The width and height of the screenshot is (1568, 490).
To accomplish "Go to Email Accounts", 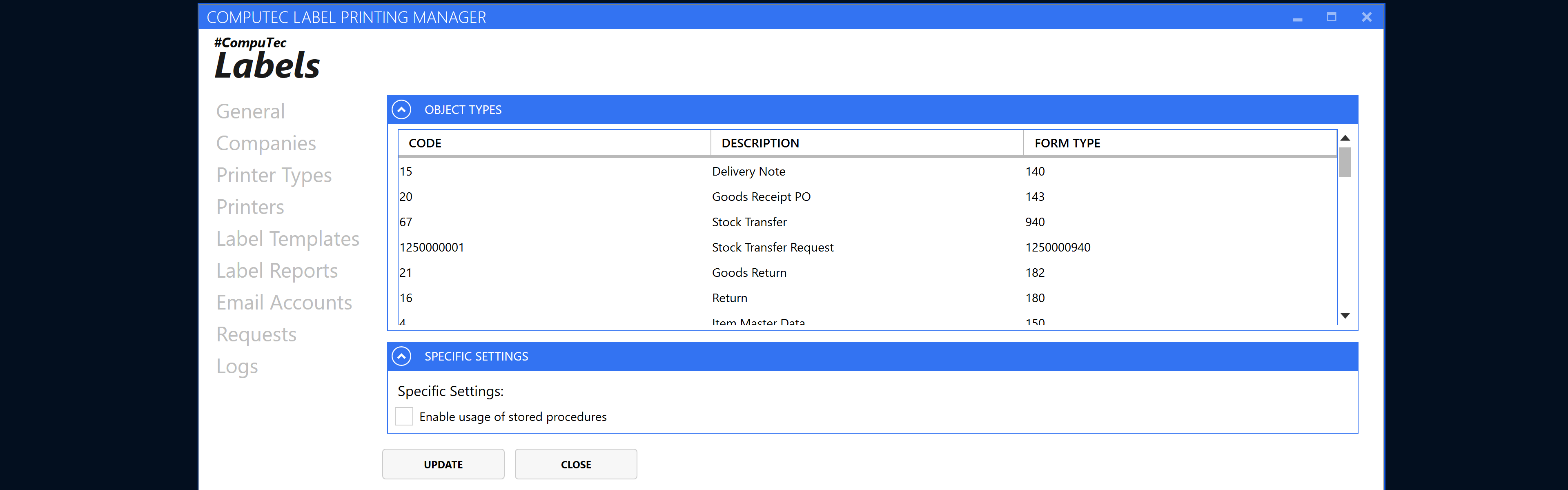I will pos(284,303).
